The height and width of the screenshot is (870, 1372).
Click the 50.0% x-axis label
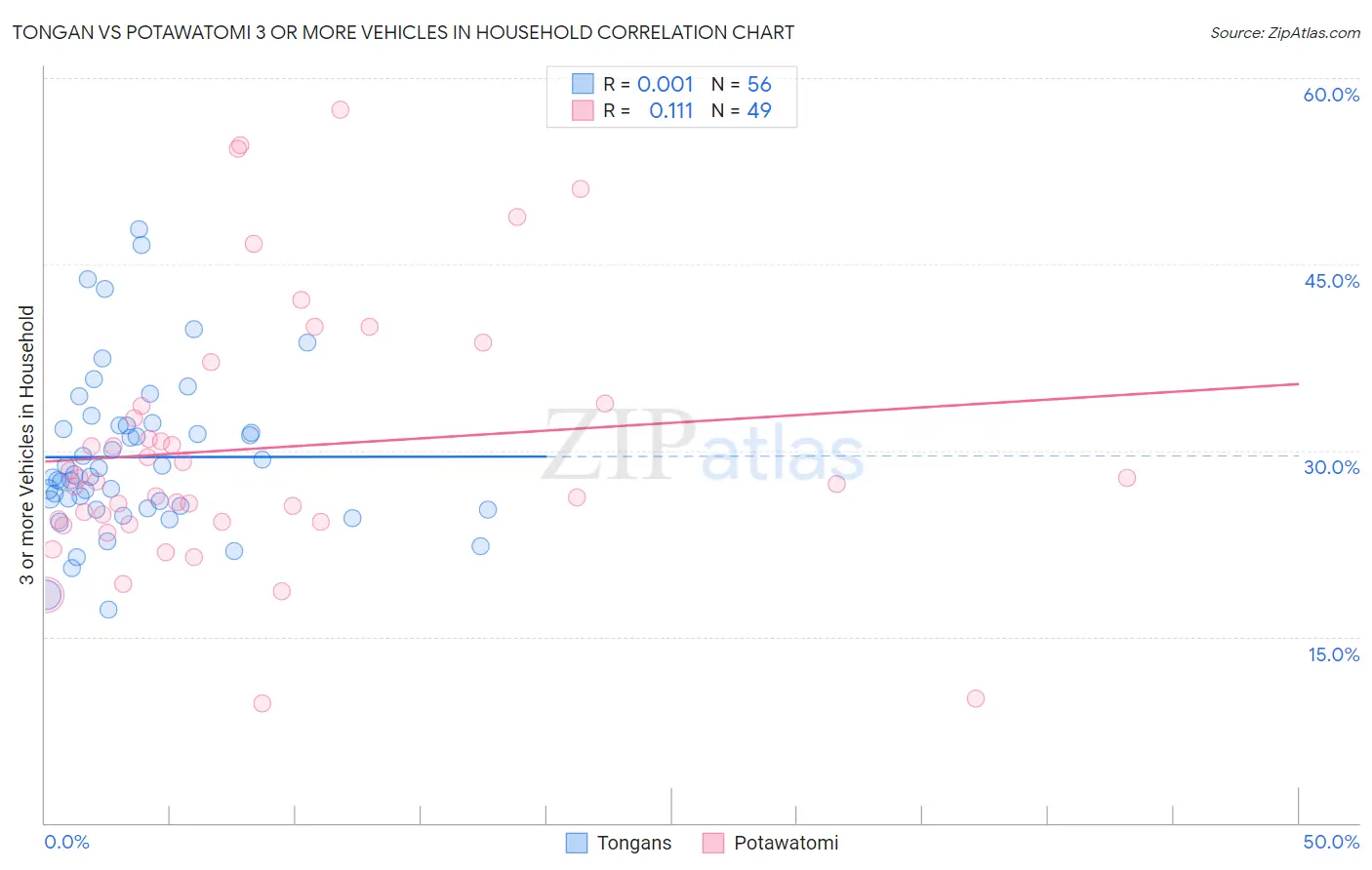[1331, 842]
